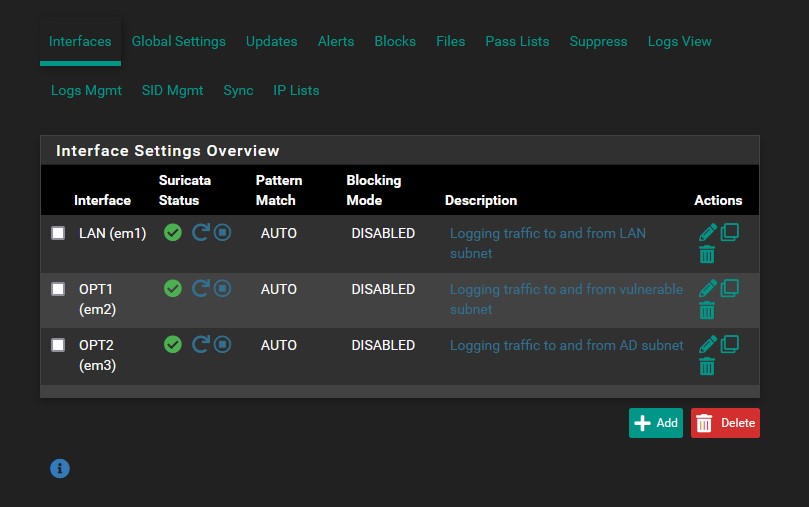Open the Files tab
This screenshot has height=507, width=809.
click(450, 41)
